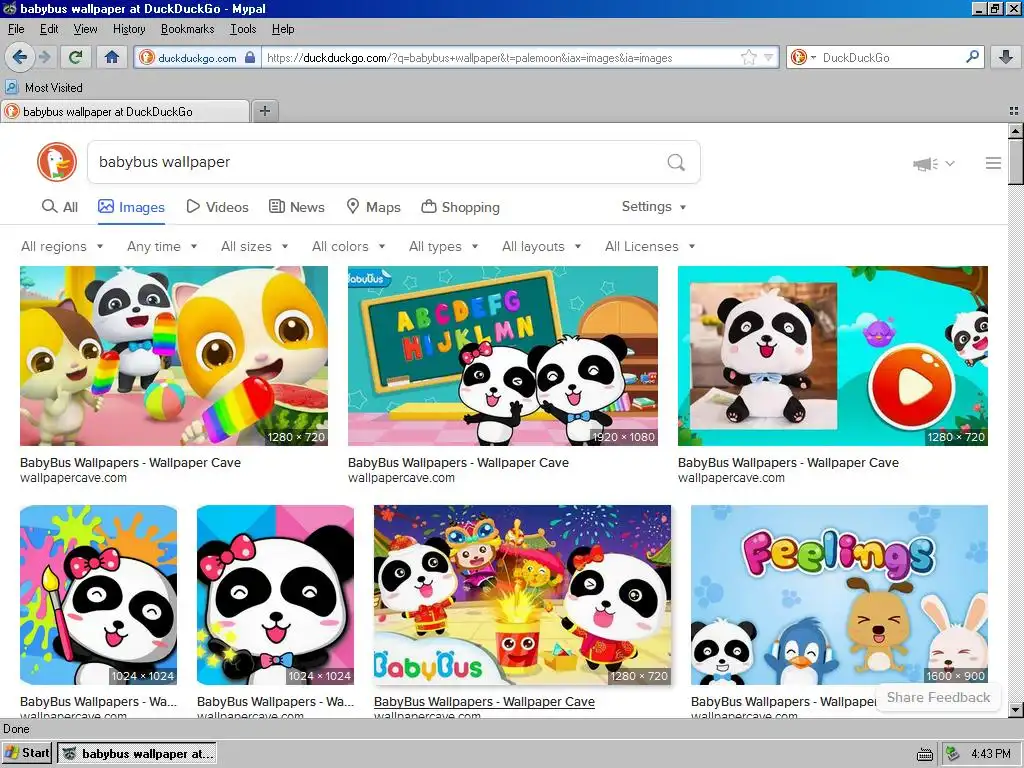Open the Bookmarks menu
This screenshot has width=1024, height=768.
(187, 29)
